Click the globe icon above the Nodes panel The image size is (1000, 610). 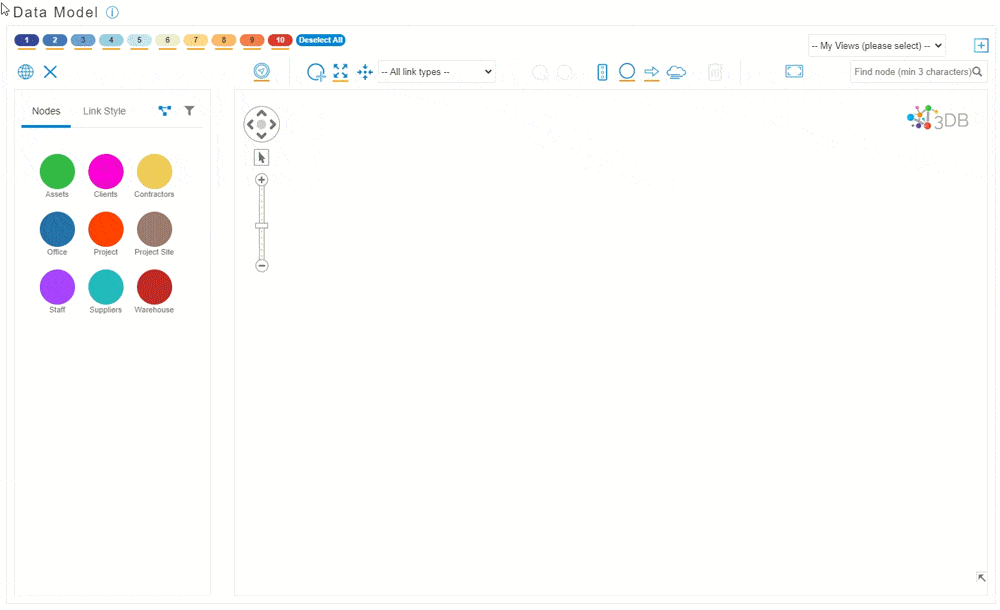click(x=25, y=71)
